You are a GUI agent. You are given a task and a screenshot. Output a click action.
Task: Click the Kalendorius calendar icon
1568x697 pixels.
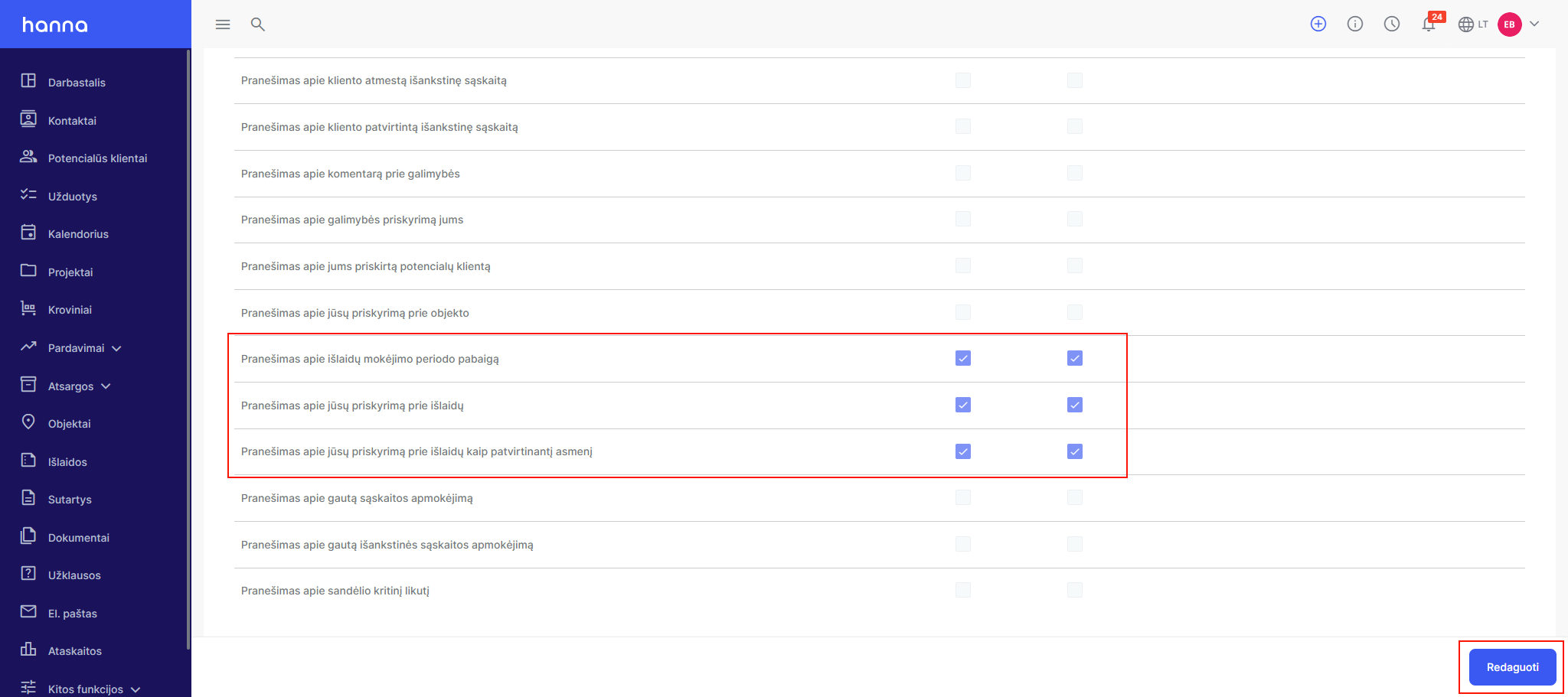[x=28, y=233]
